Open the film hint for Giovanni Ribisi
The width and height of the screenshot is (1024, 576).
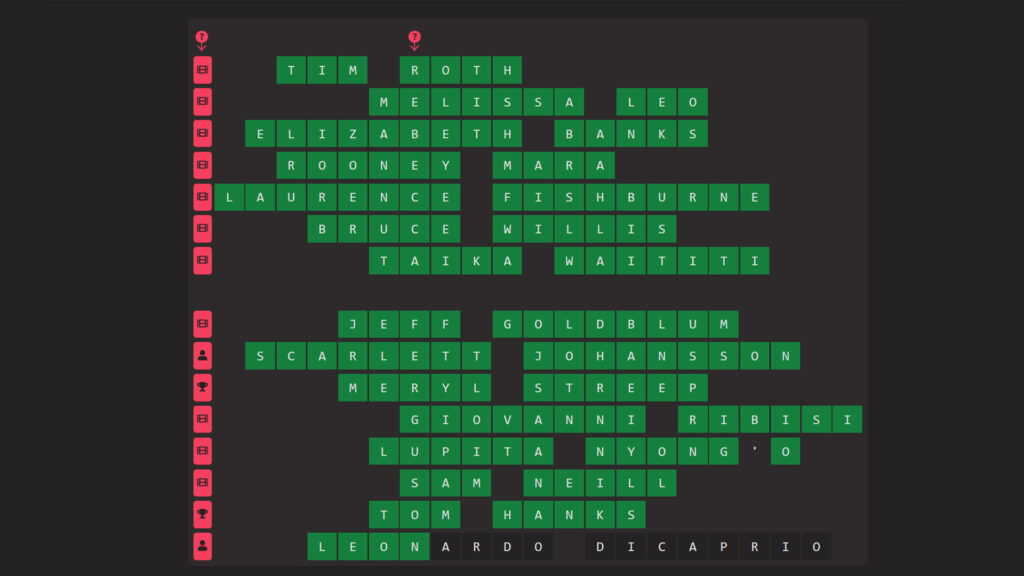[x=203, y=420]
